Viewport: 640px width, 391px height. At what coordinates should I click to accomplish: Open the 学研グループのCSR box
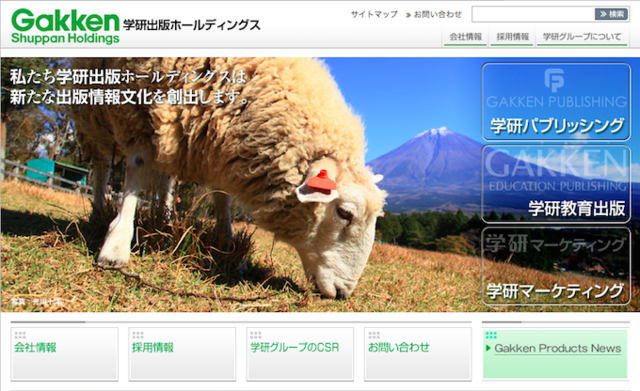300,354
